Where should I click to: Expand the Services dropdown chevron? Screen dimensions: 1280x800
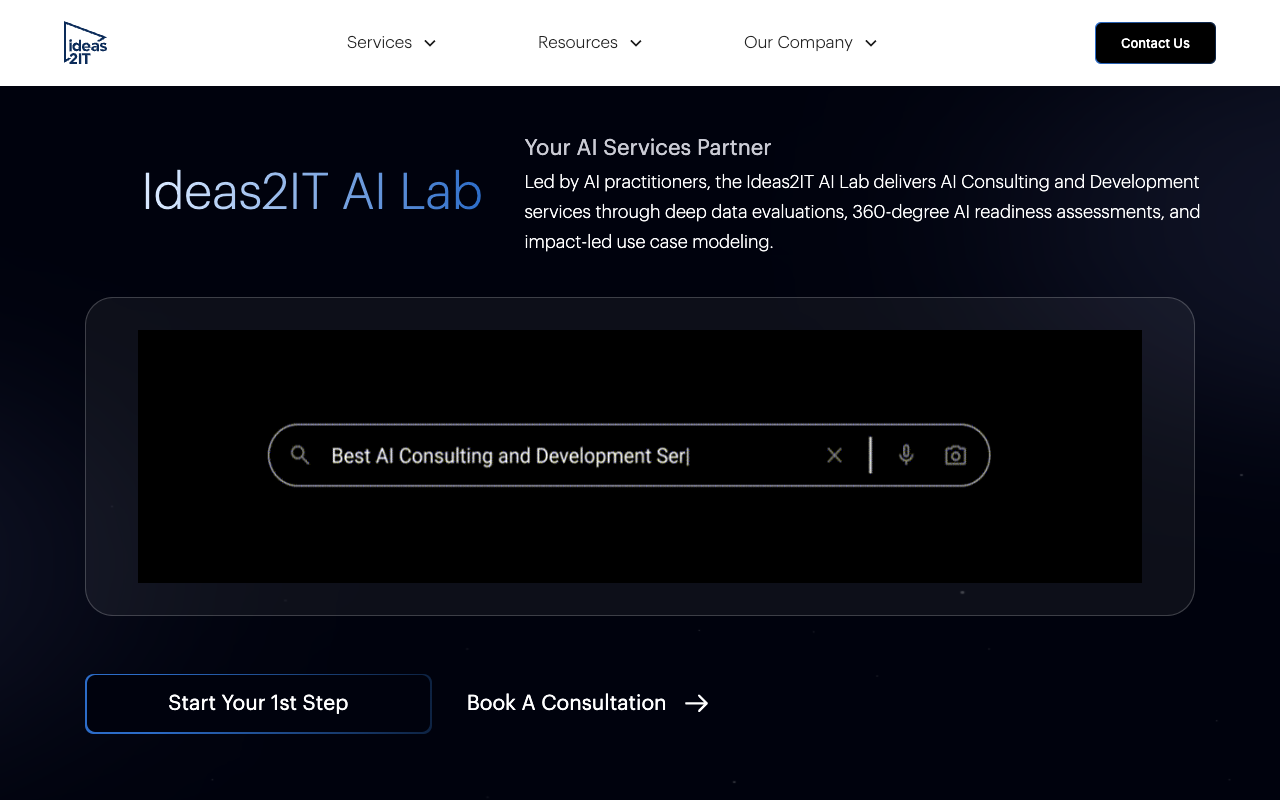coord(430,43)
